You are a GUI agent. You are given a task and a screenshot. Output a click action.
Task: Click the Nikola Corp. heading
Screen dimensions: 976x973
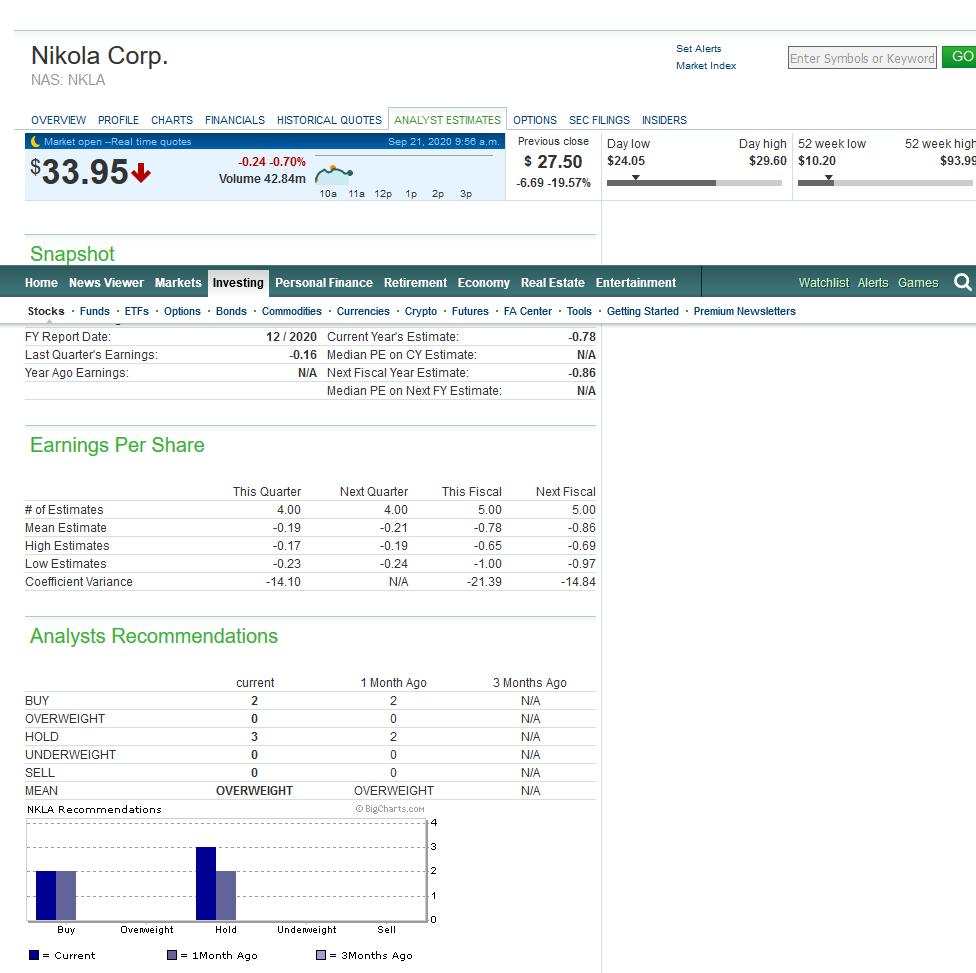tap(100, 55)
